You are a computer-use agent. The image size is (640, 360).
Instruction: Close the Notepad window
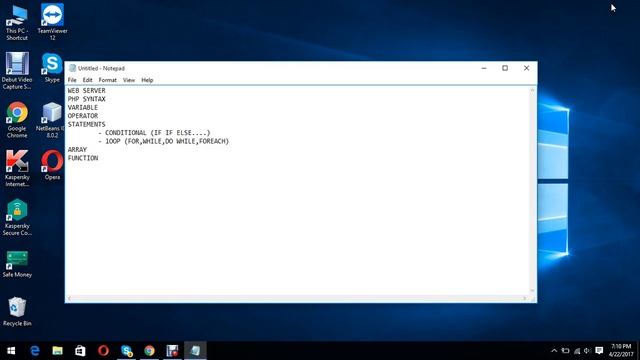pyautogui.click(x=527, y=68)
